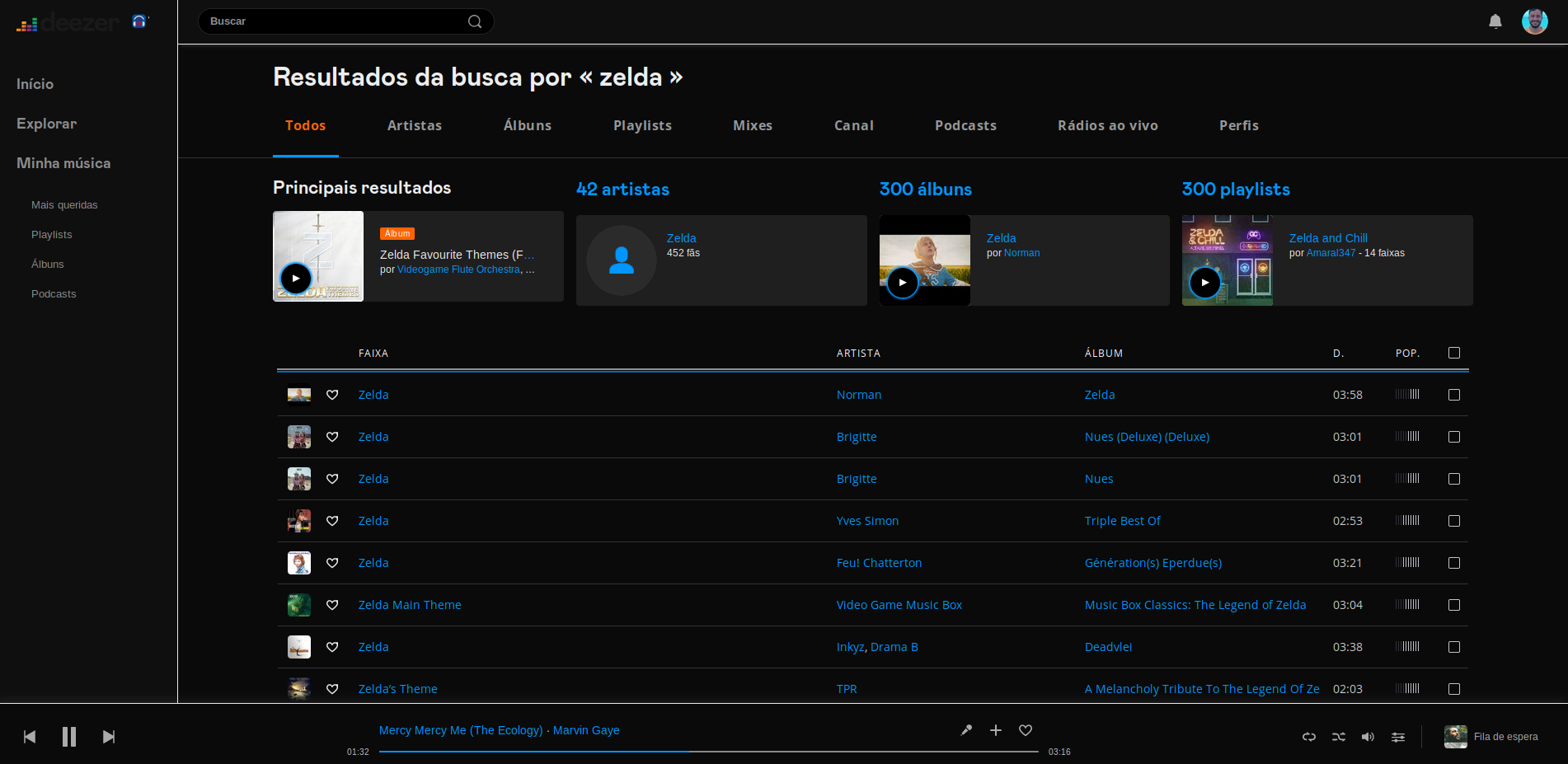Favorite the Zelda track by Norman
Viewport: 1568px width, 764px height.
[x=332, y=395]
